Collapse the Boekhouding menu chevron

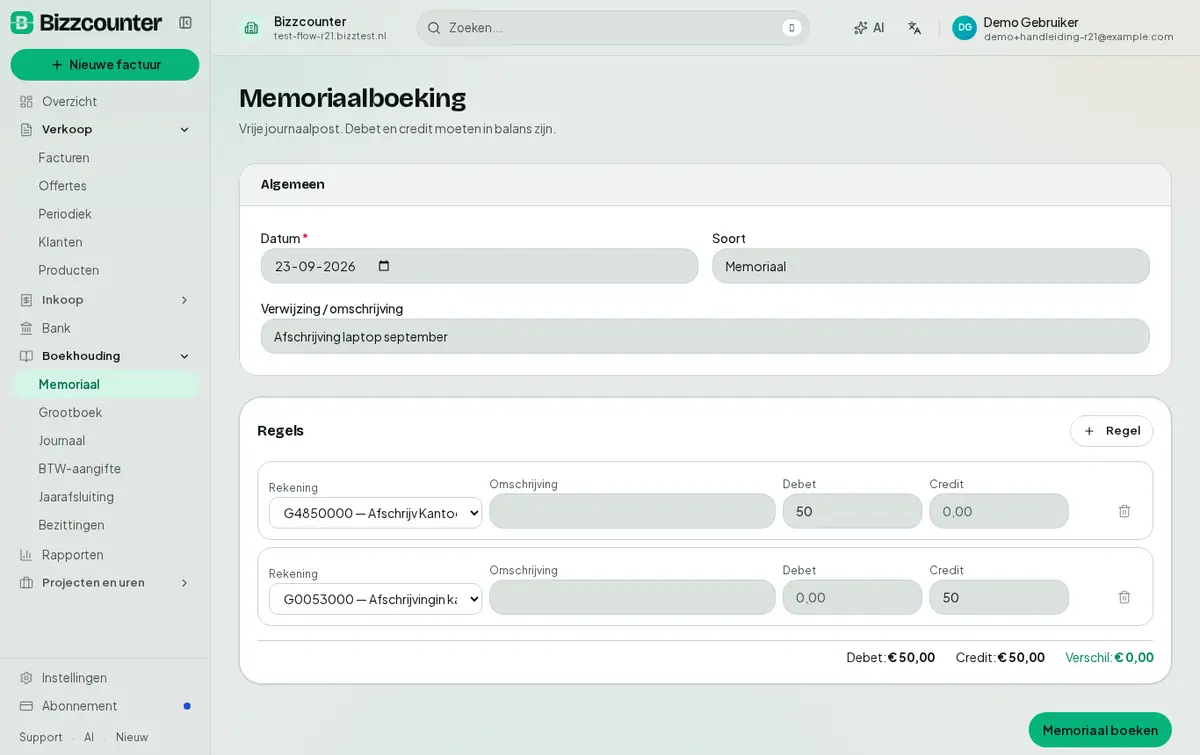pos(184,356)
